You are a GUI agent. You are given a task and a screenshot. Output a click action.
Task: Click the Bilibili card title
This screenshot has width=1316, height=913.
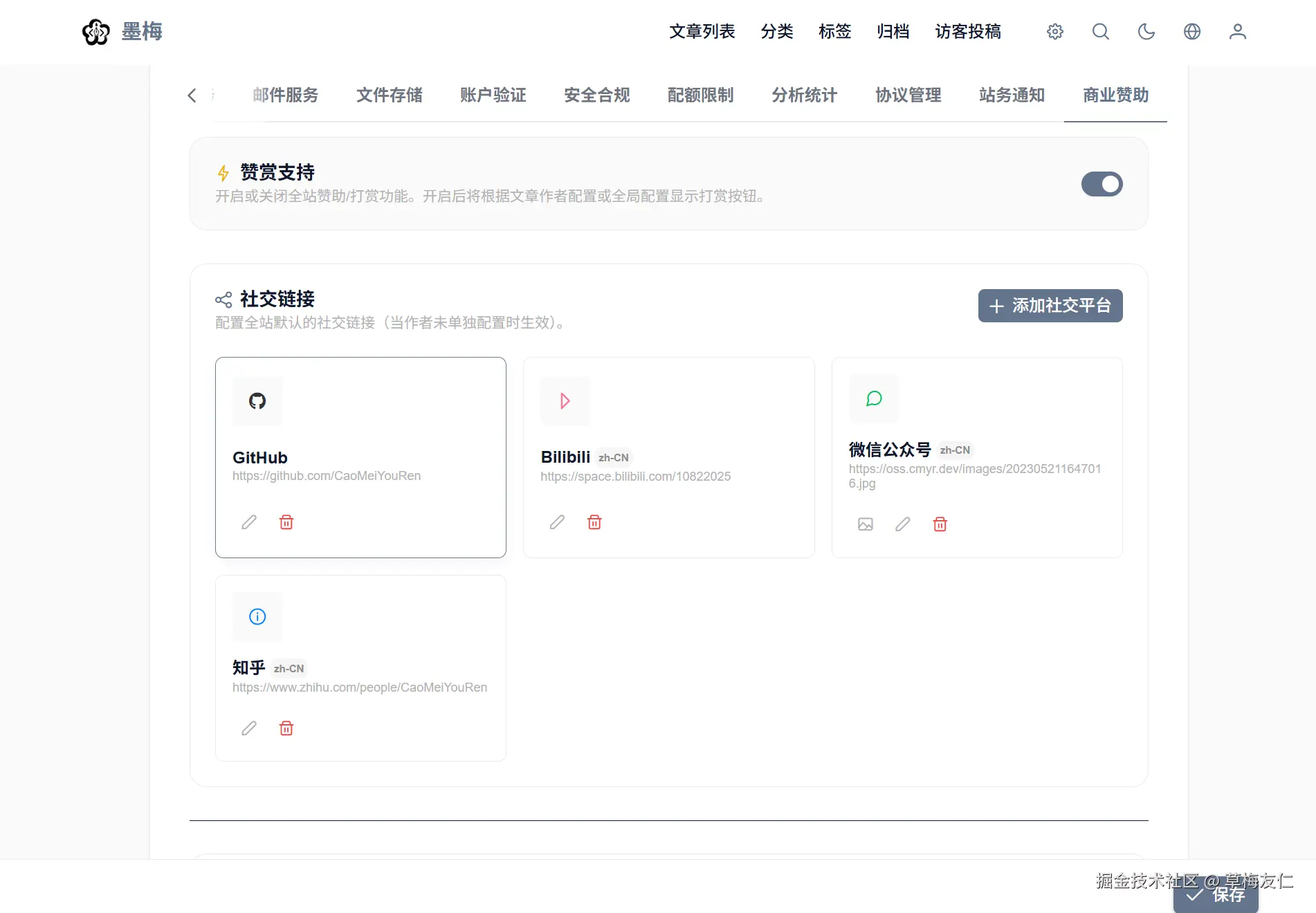pyautogui.click(x=565, y=457)
